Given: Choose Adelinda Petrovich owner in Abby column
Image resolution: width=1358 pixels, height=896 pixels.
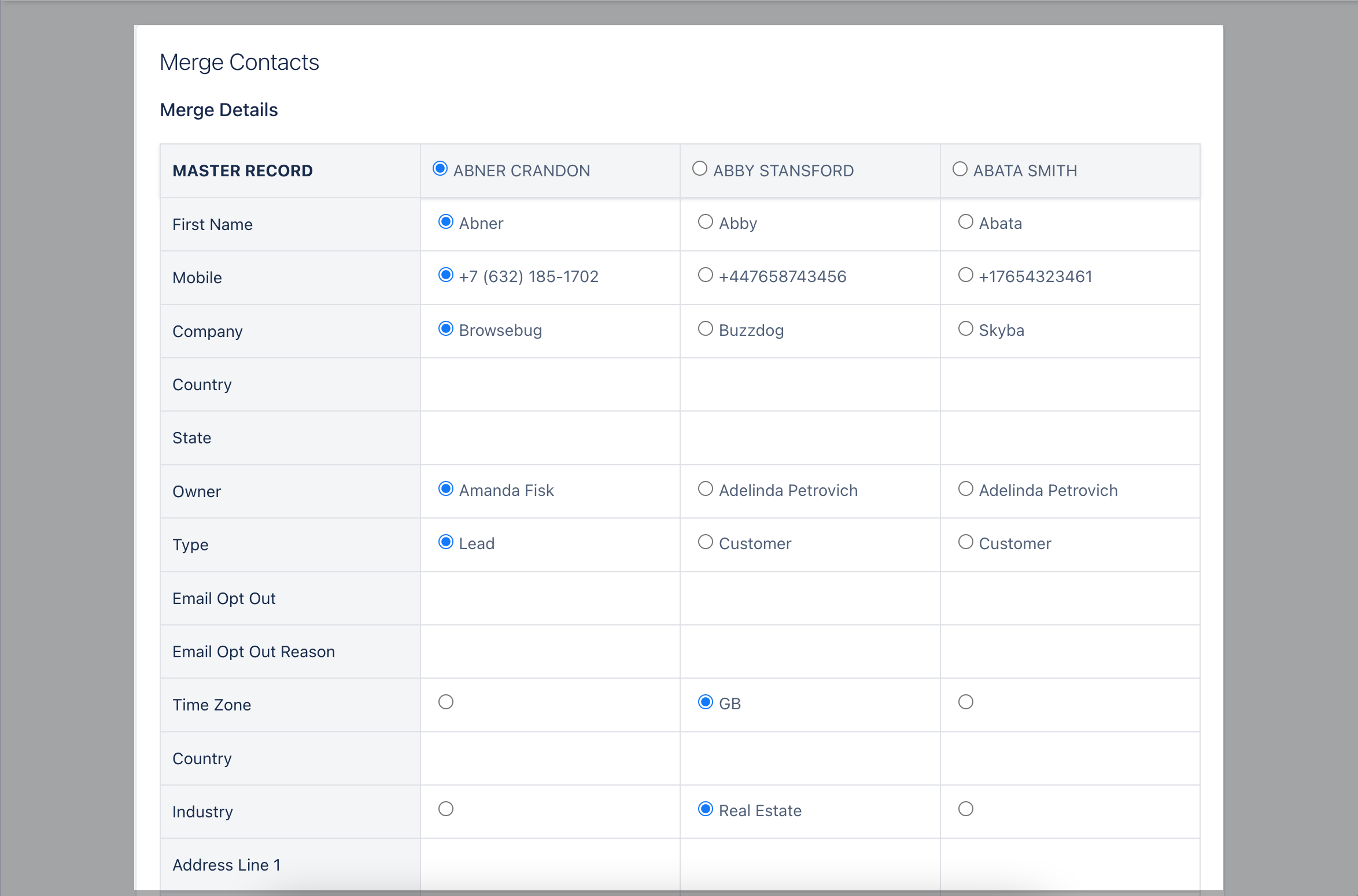Looking at the screenshot, I should pos(706,489).
